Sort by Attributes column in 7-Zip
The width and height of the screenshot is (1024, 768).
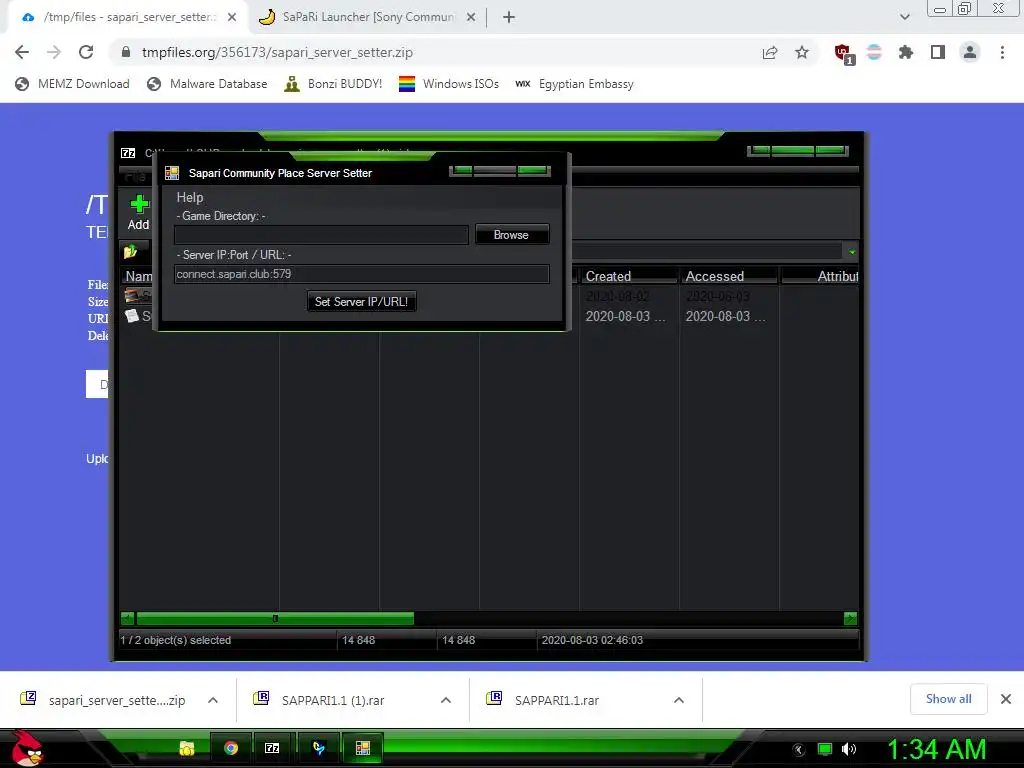pyautogui.click(x=820, y=276)
